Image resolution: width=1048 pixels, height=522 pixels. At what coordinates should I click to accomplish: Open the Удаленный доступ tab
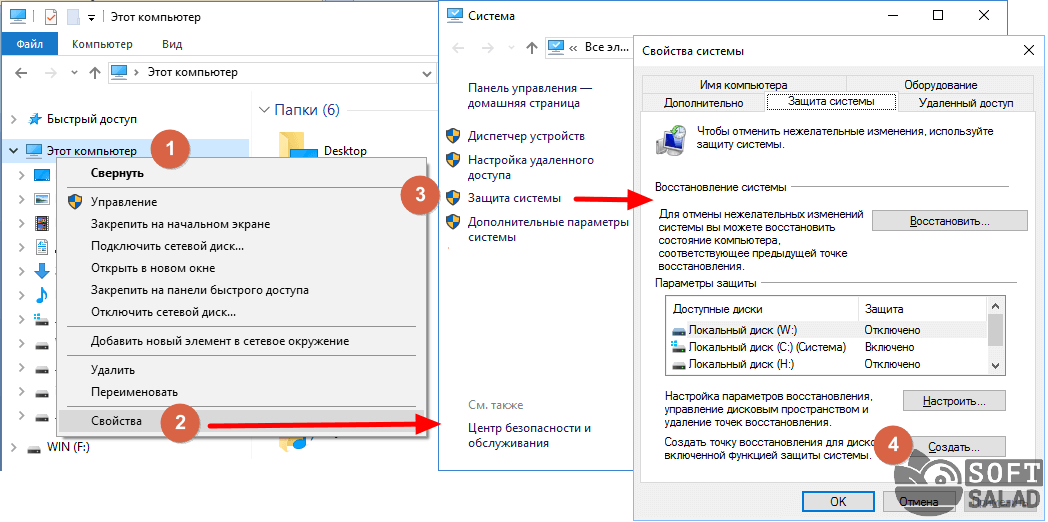[965, 103]
